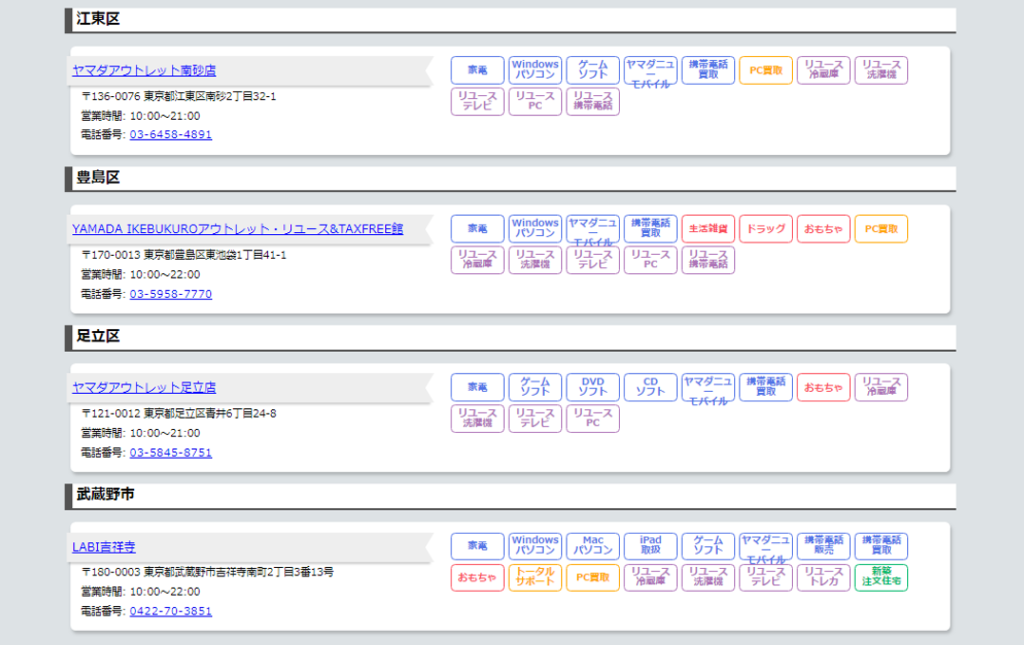Select おもちゃ tag in IKEBUKURO card

(x=824, y=228)
